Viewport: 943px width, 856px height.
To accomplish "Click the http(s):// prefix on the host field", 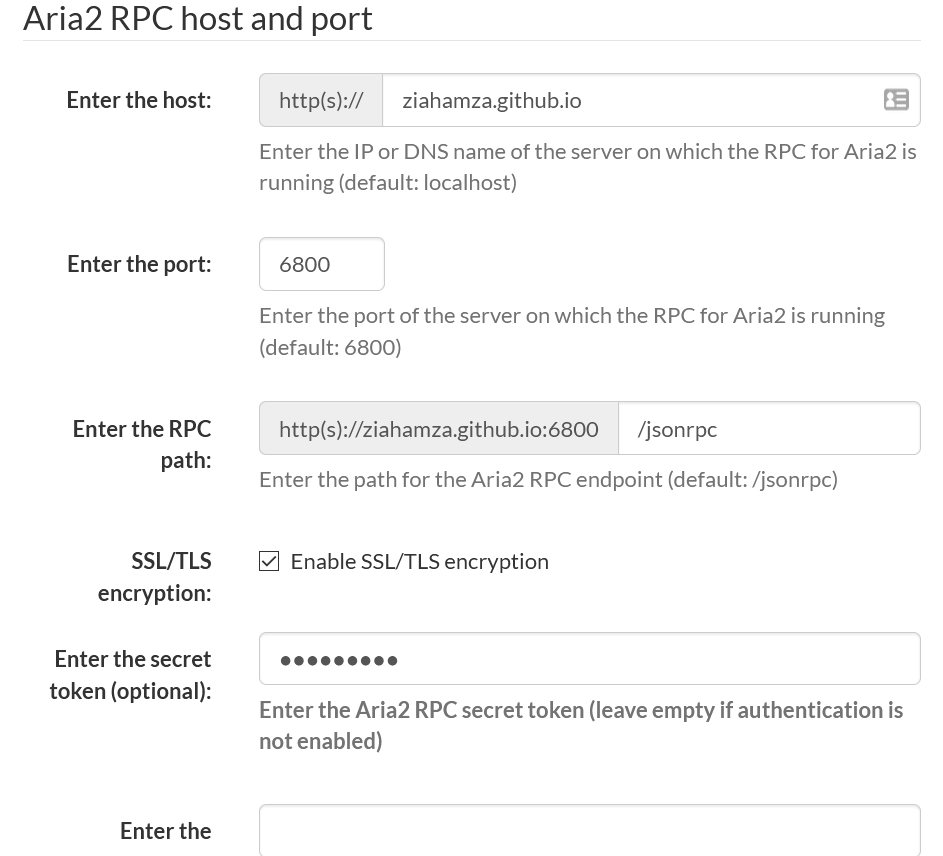I will [320, 100].
